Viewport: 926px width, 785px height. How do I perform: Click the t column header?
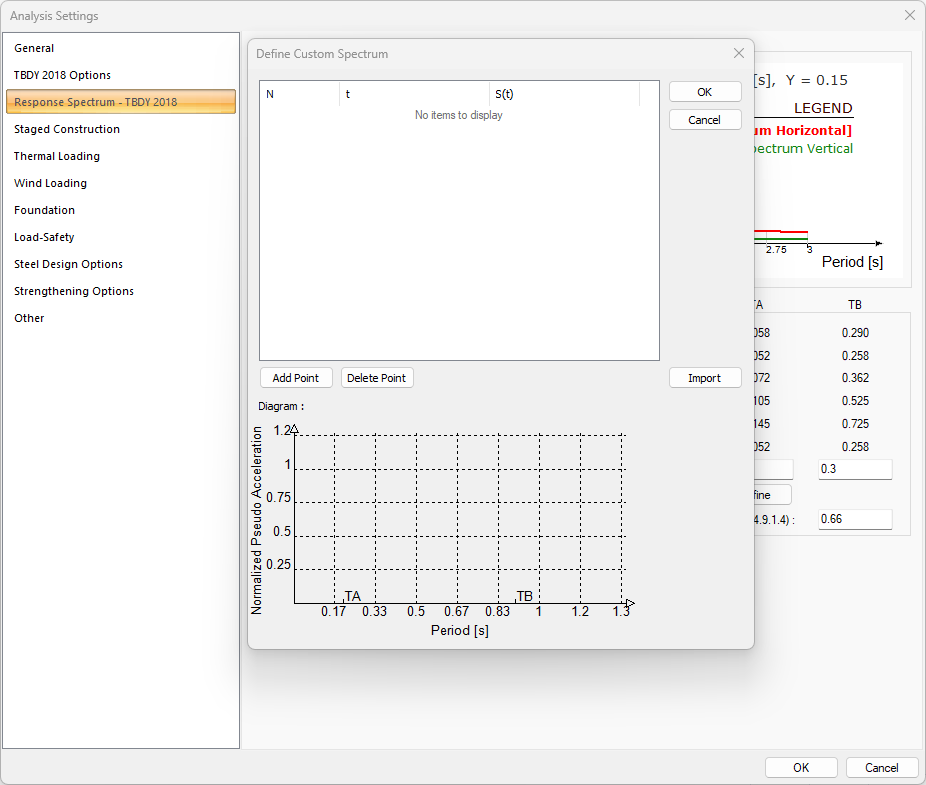click(x=414, y=94)
